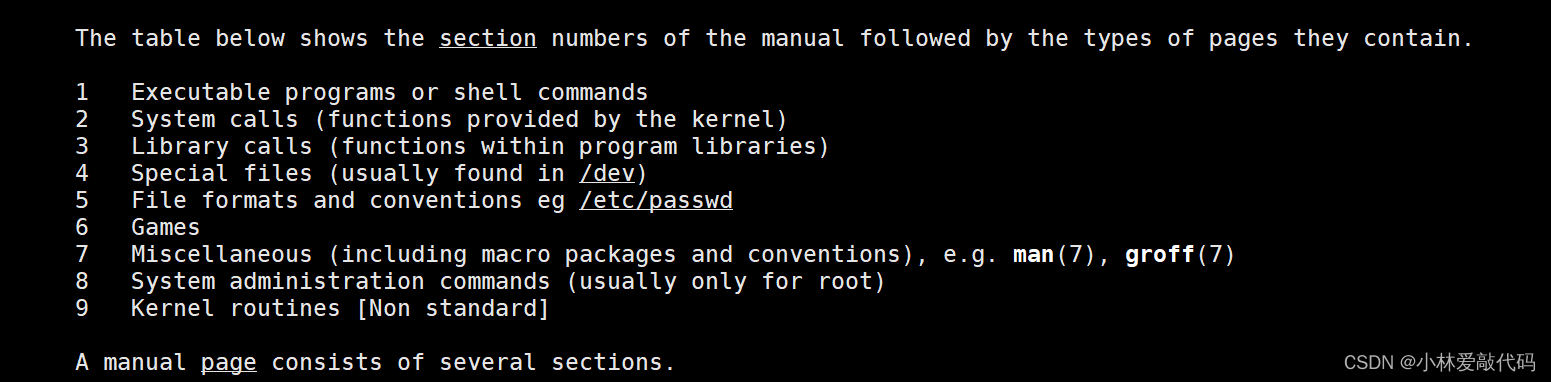Image resolution: width=1551 pixels, height=382 pixels.
Task: Click the 'Games' entry
Action: point(166,228)
